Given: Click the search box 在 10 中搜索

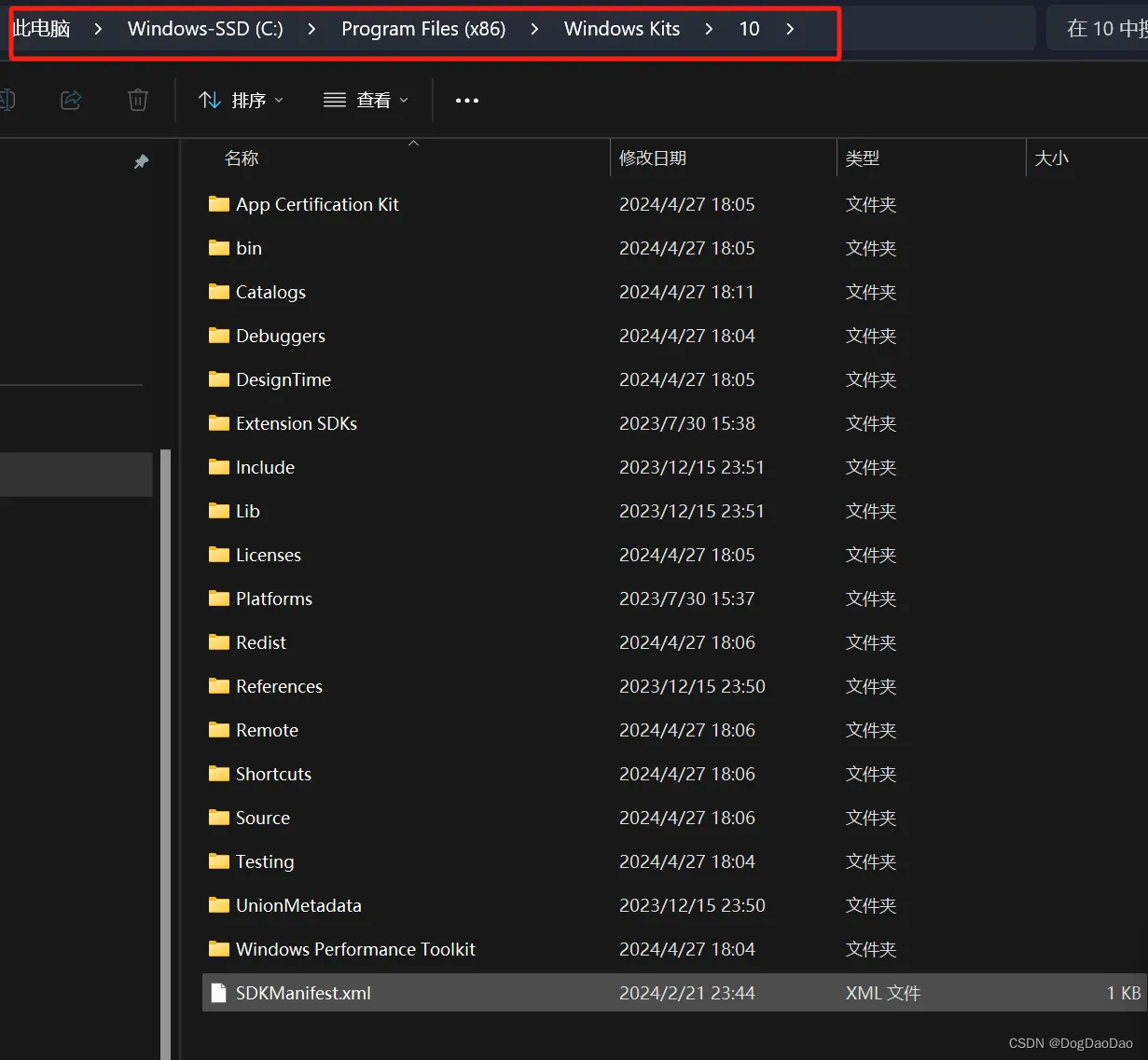Looking at the screenshot, I should (1097, 29).
